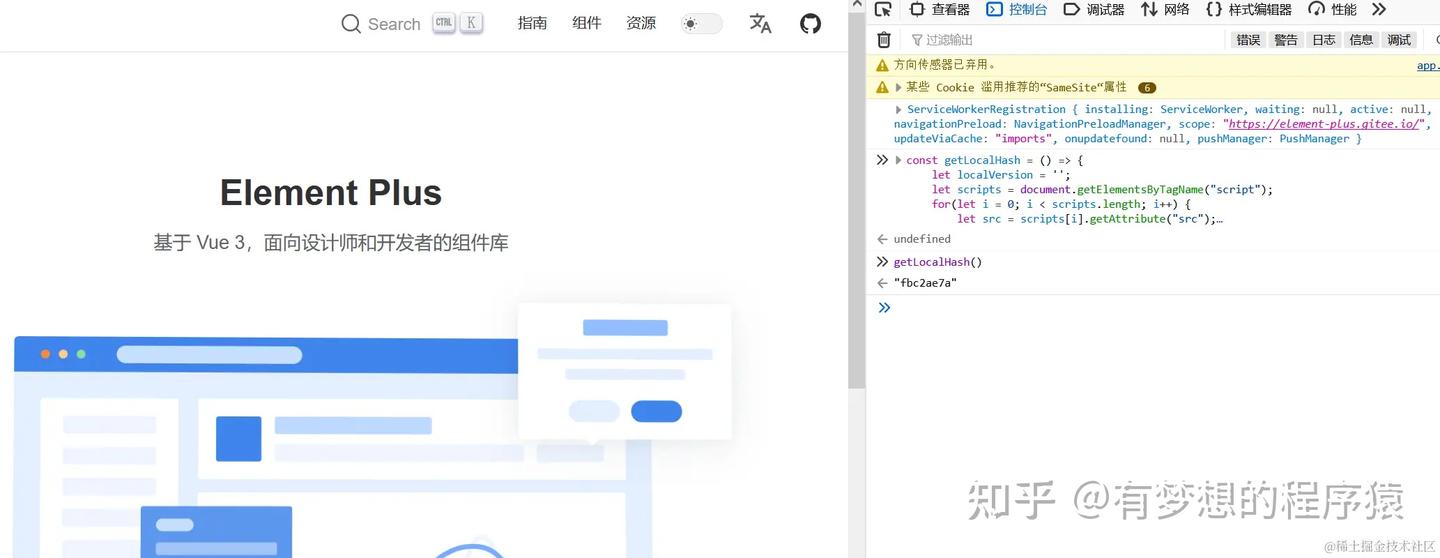The width and height of the screenshot is (1440, 558).
Task: Expand the ServiceWorkerRegistration object
Action: pyautogui.click(x=899, y=110)
